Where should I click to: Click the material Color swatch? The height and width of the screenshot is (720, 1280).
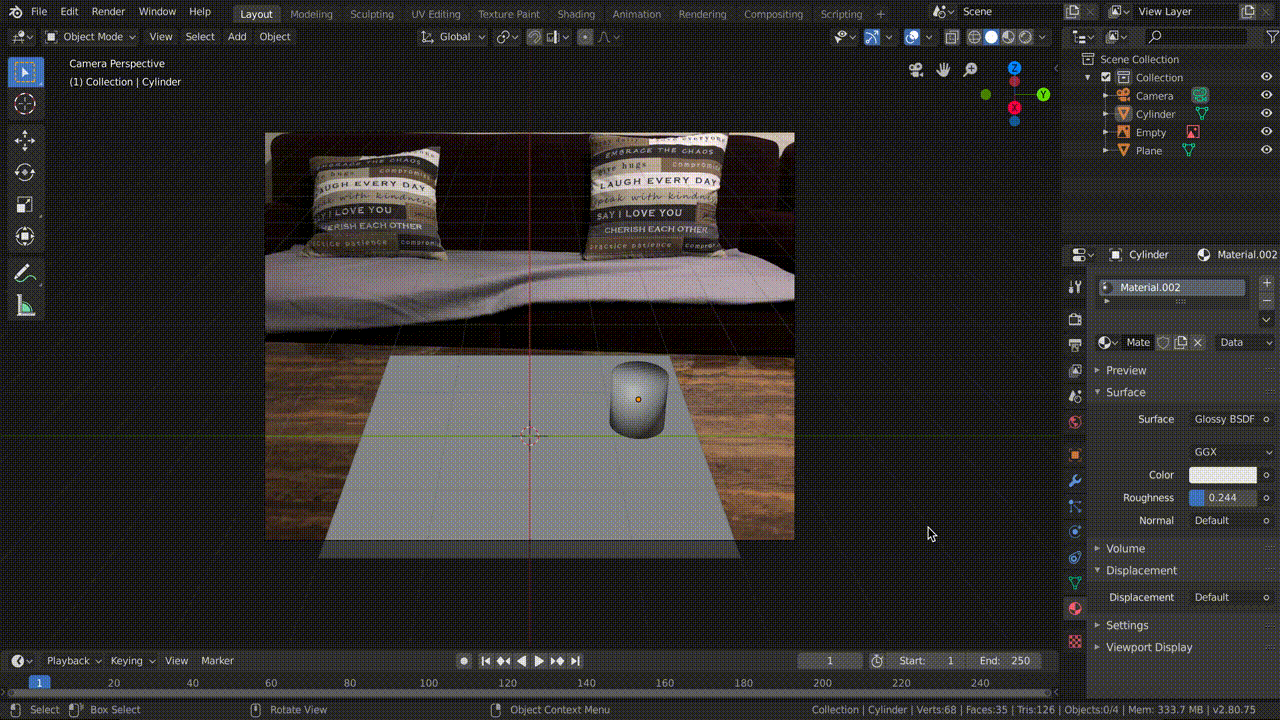tap(1222, 475)
